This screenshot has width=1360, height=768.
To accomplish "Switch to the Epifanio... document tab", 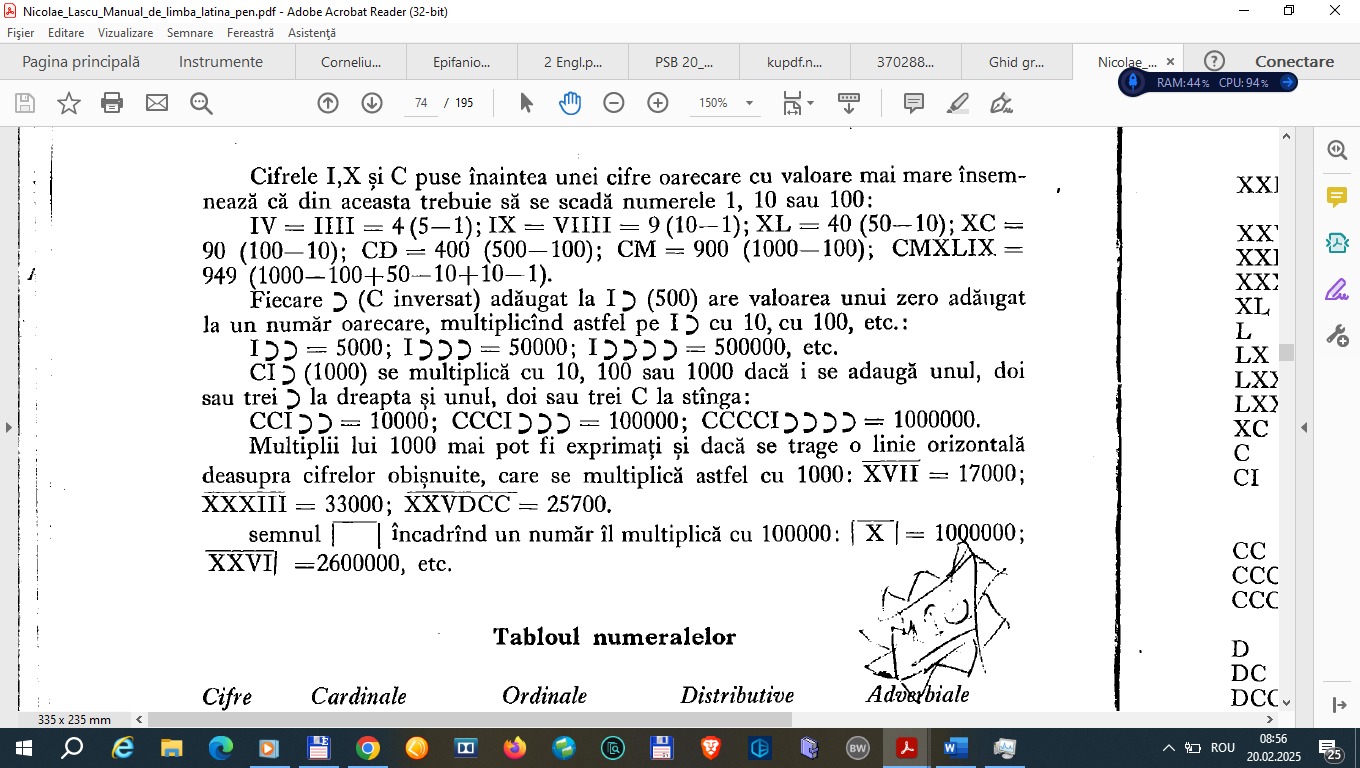I will (x=462, y=62).
